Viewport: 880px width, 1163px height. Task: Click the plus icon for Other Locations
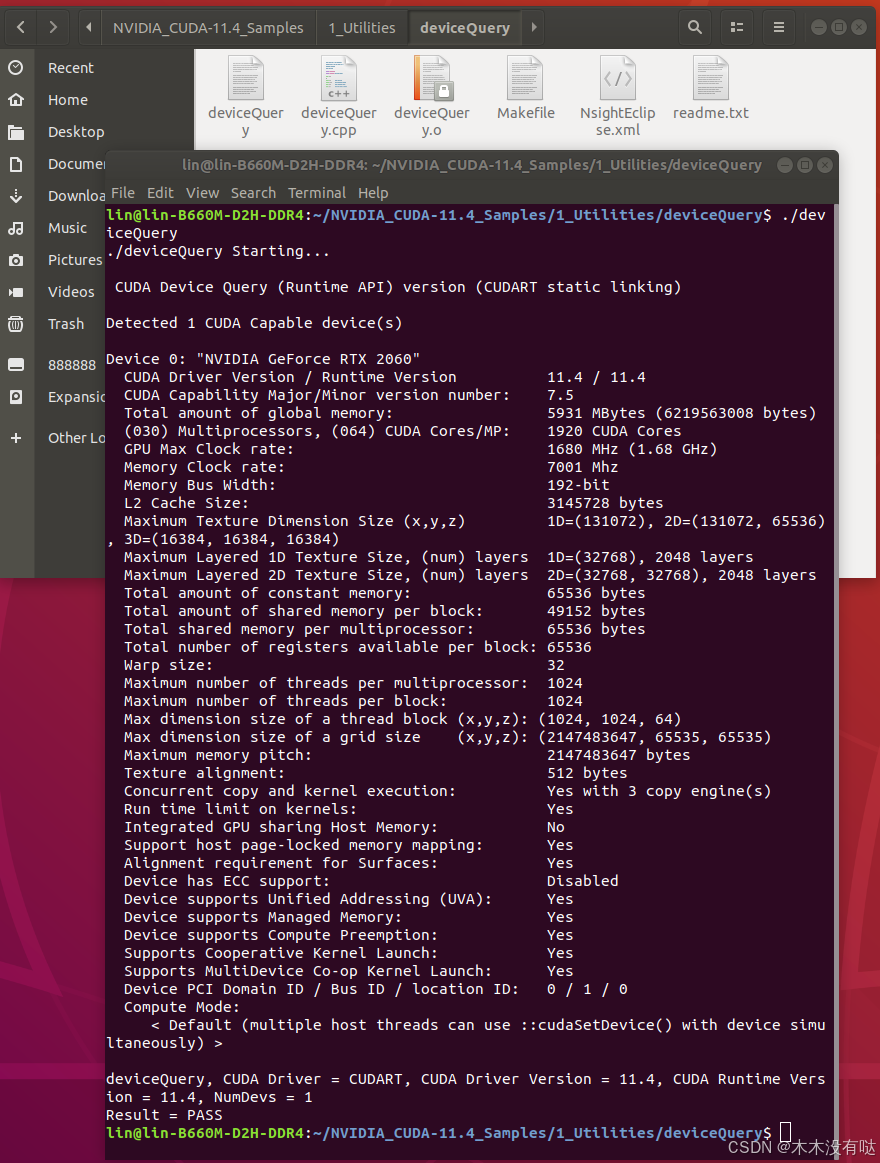pyautogui.click(x=16, y=438)
